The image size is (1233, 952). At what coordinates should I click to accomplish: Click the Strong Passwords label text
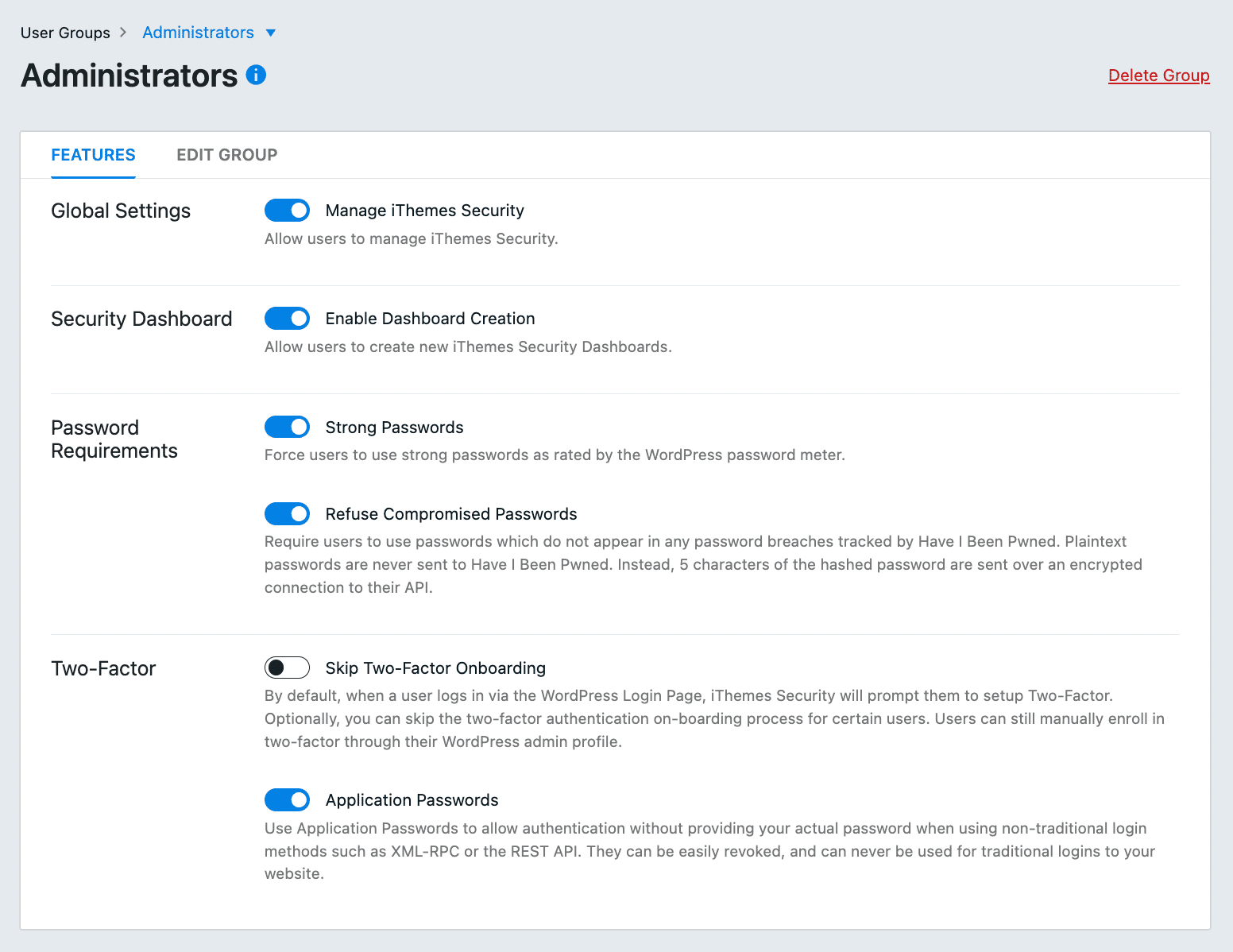pos(394,428)
